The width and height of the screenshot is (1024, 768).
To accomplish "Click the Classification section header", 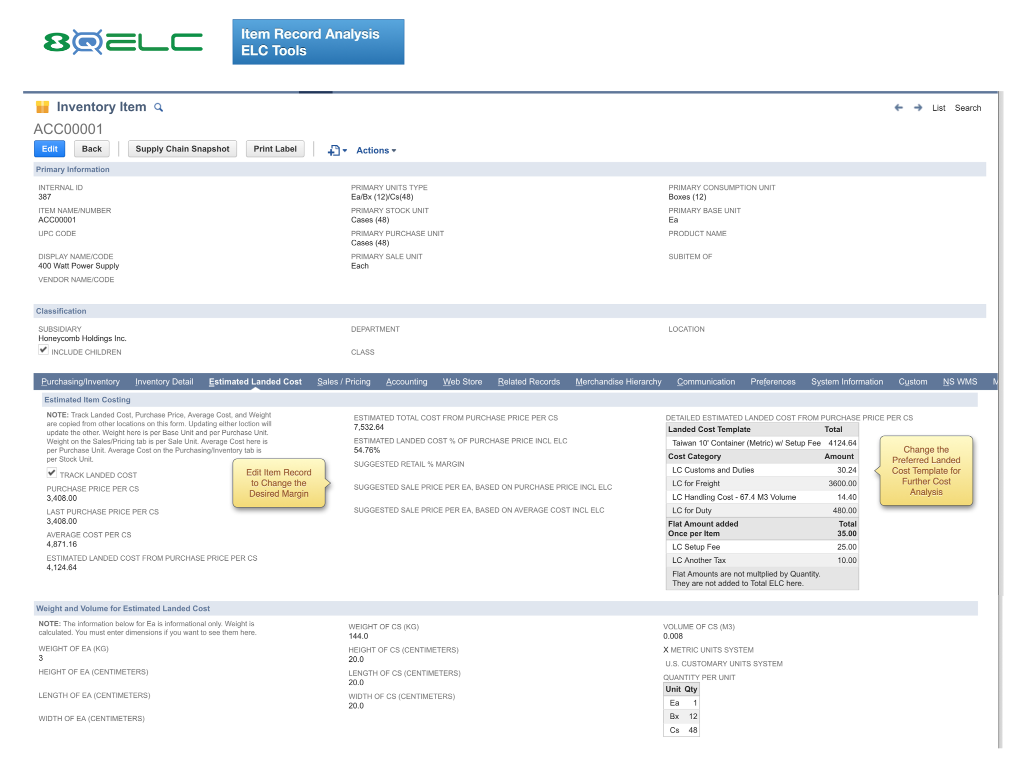I will point(509,312).
